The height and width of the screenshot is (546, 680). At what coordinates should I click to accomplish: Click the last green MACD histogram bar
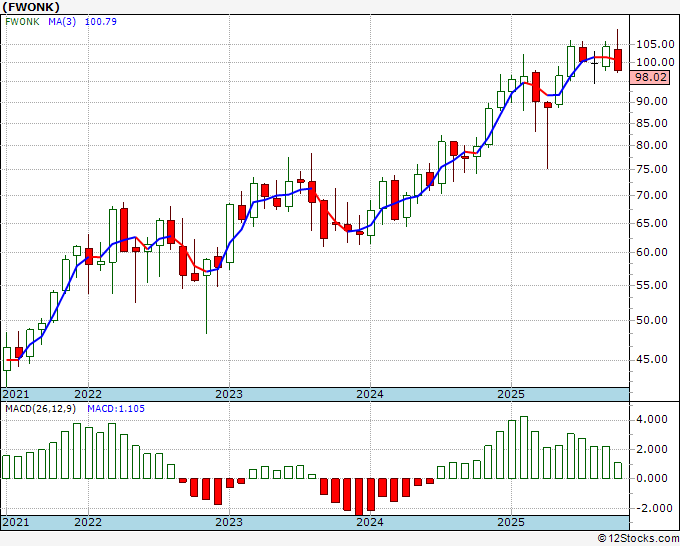618,471
